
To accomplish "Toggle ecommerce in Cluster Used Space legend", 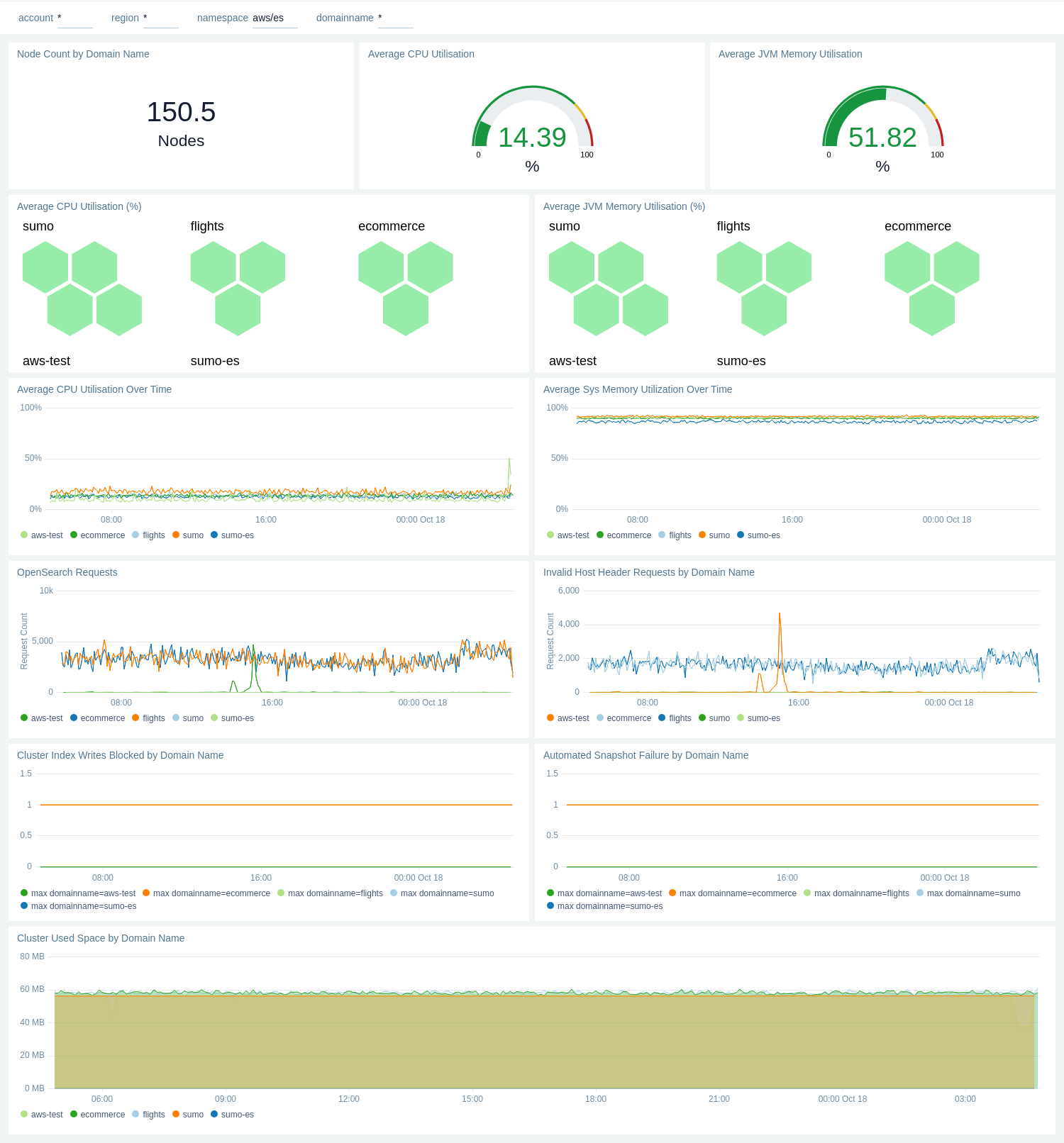I will pos(98,1115).
